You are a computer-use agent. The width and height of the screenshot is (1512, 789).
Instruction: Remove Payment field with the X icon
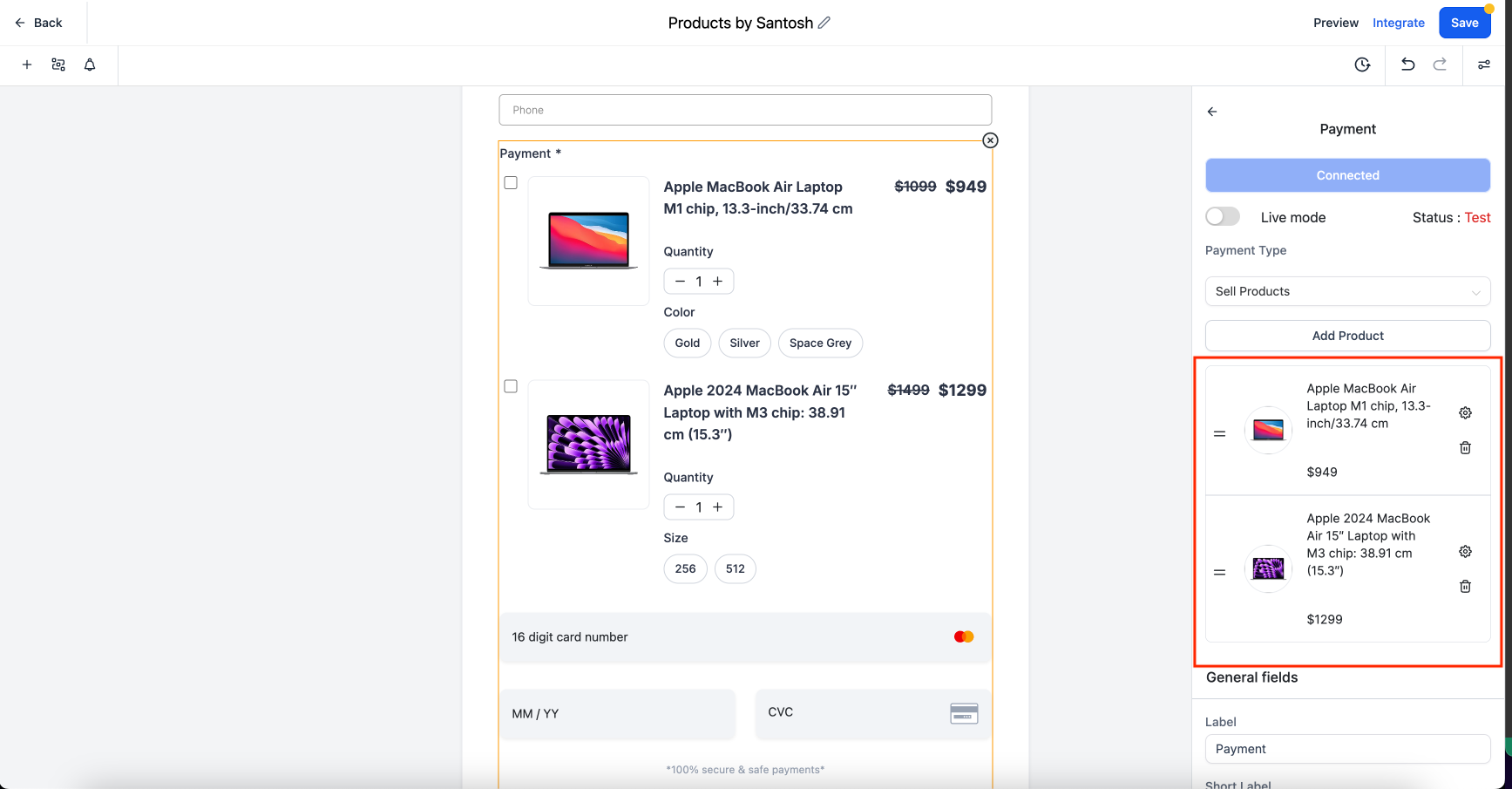coord(990,140)
